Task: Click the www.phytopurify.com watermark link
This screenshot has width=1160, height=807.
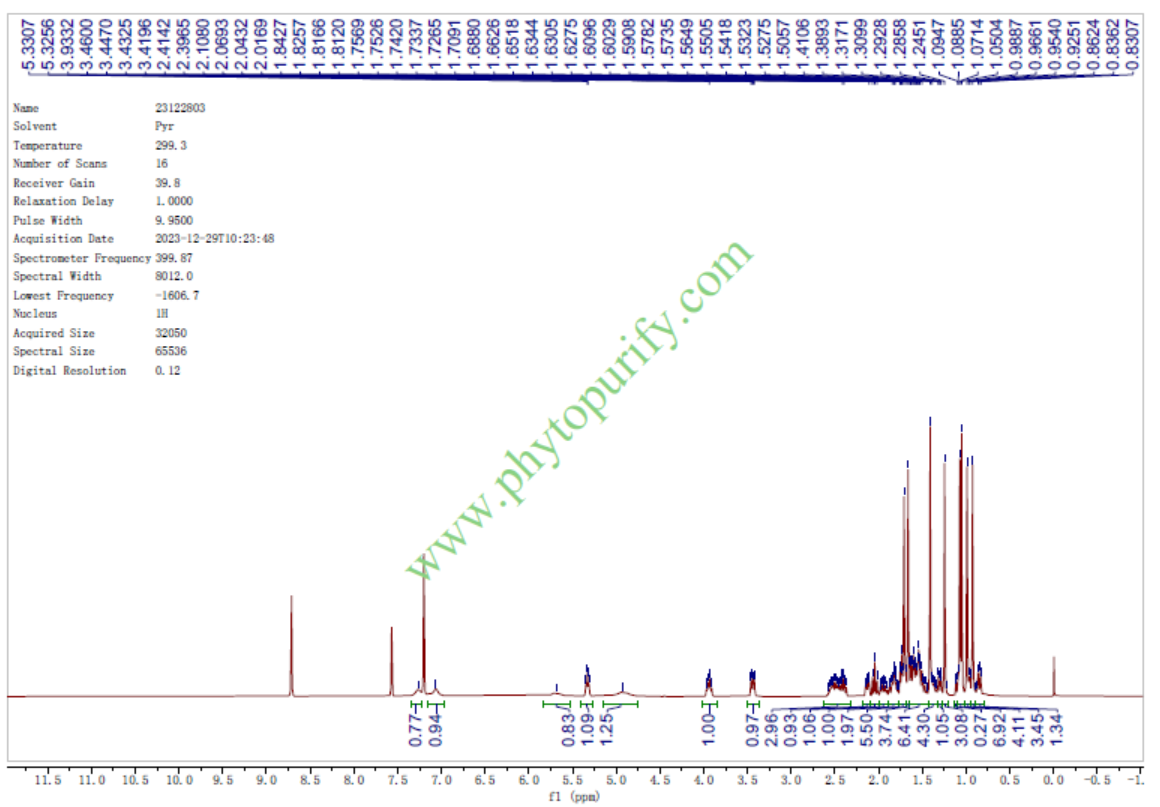Action: (x=580, y=410)
